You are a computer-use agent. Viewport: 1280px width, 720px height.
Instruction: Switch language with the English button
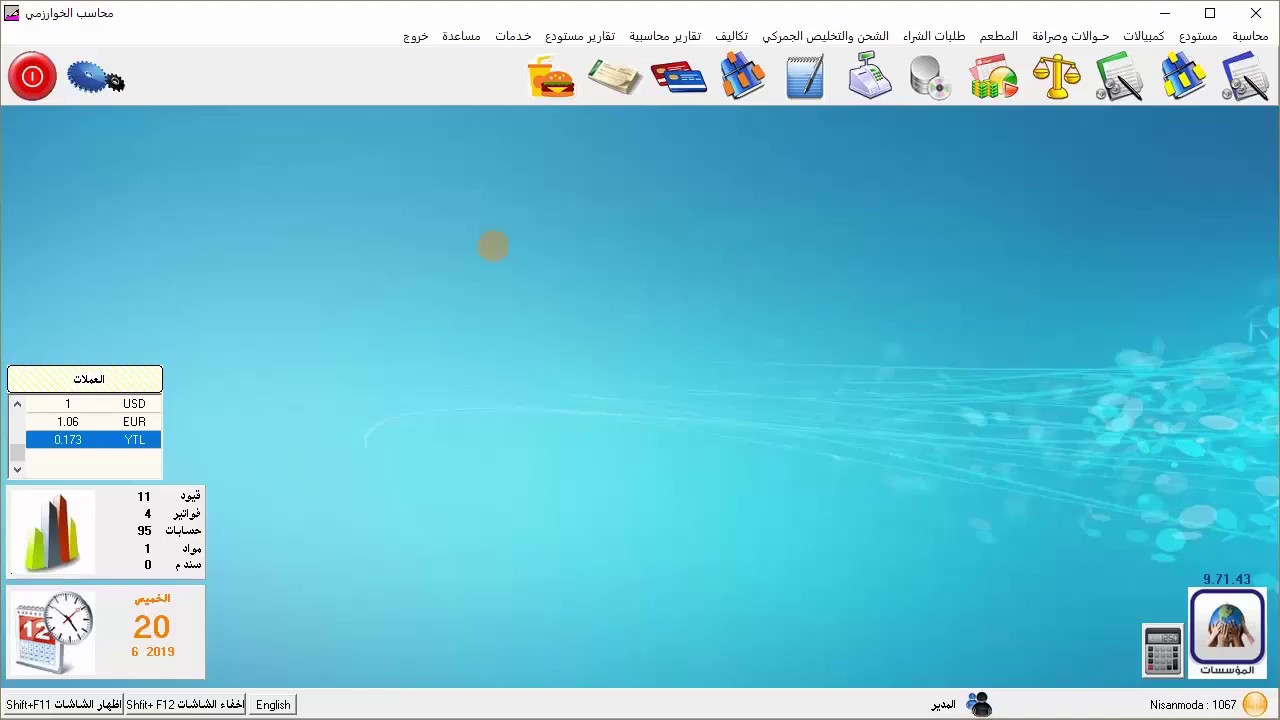pyautogui.click(x=273, y=705)
